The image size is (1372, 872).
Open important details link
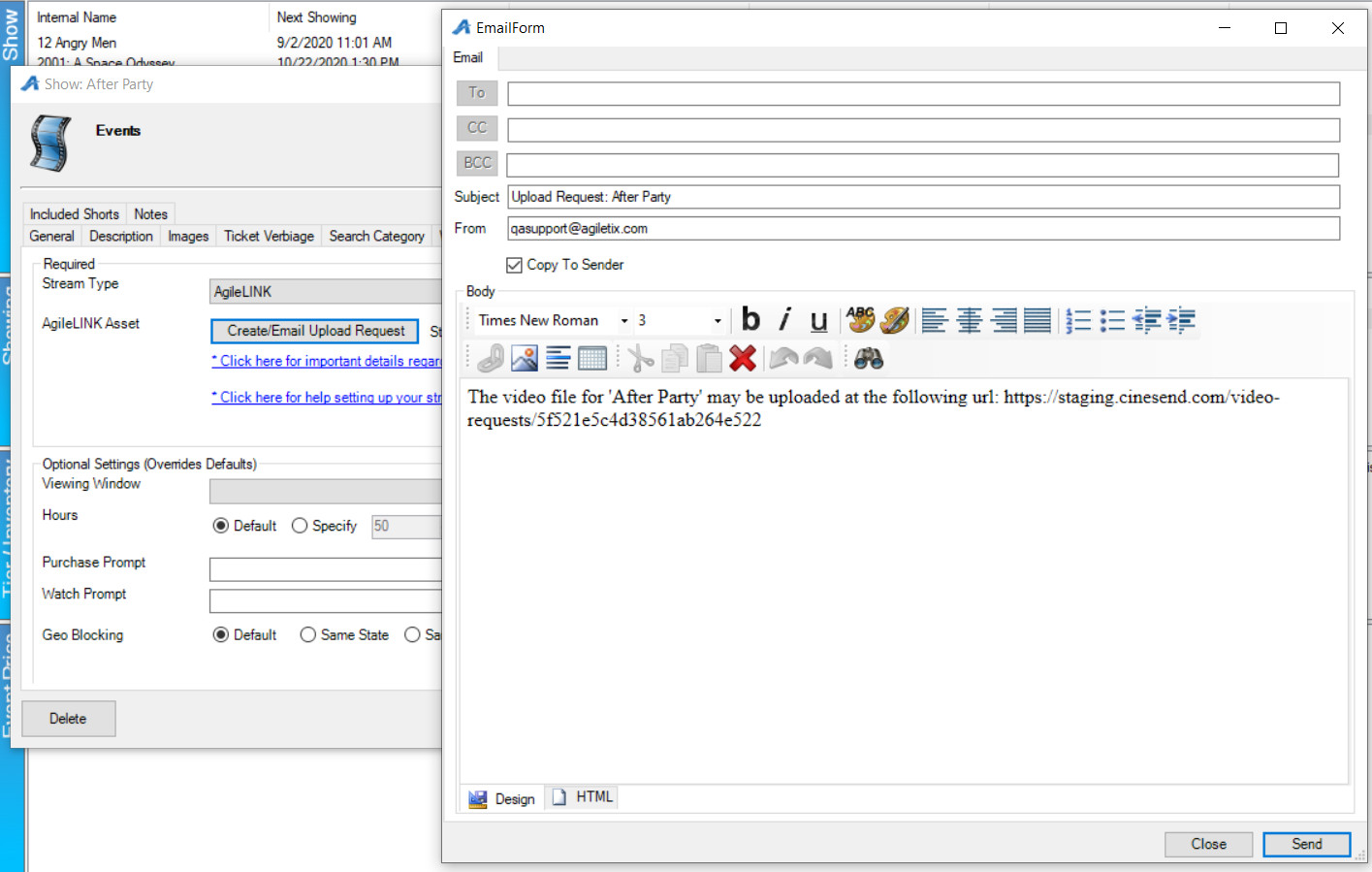pyautogui.click(x=327, y=361)
